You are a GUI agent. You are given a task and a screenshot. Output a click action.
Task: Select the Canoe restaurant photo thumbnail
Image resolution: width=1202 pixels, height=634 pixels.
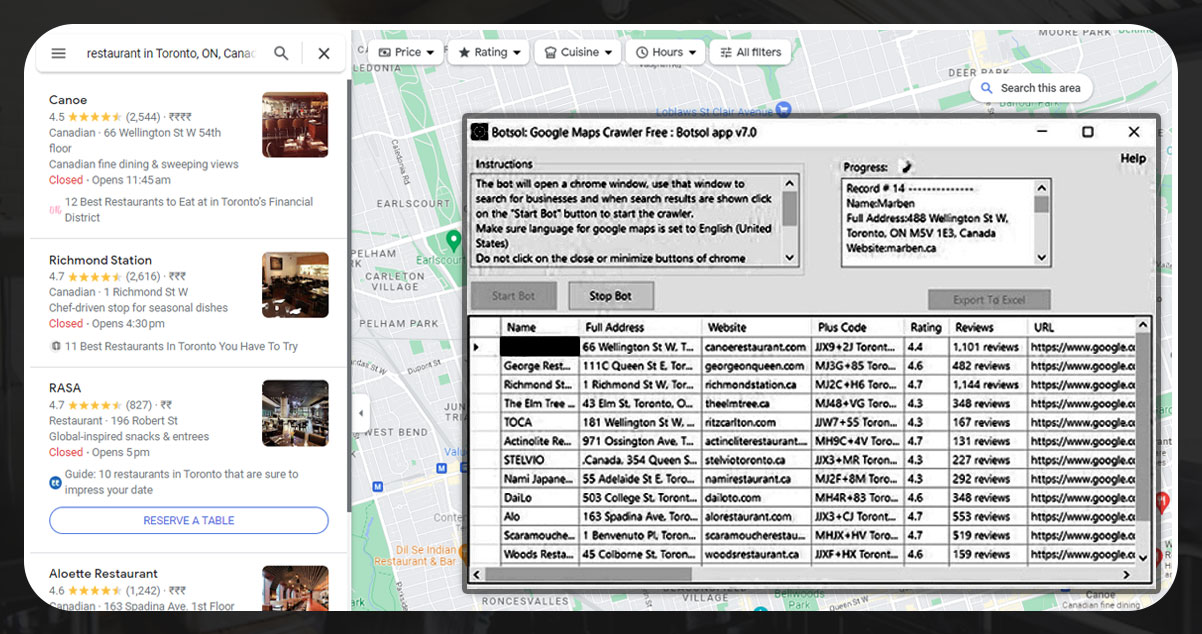(295, 125)
